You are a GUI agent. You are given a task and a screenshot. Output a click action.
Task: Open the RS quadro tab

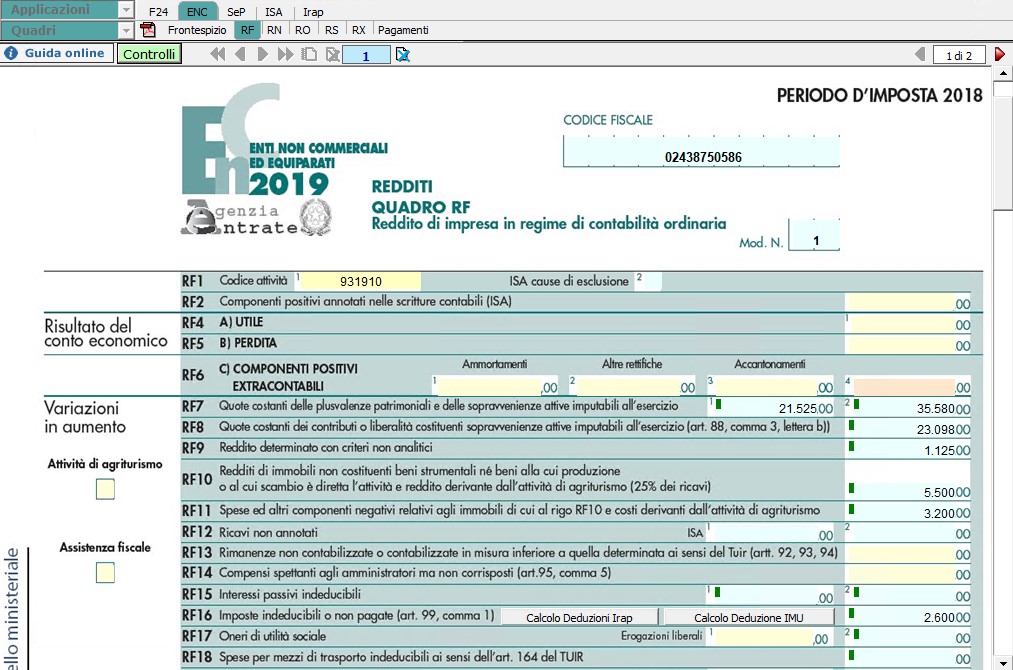tap(331, 30)
